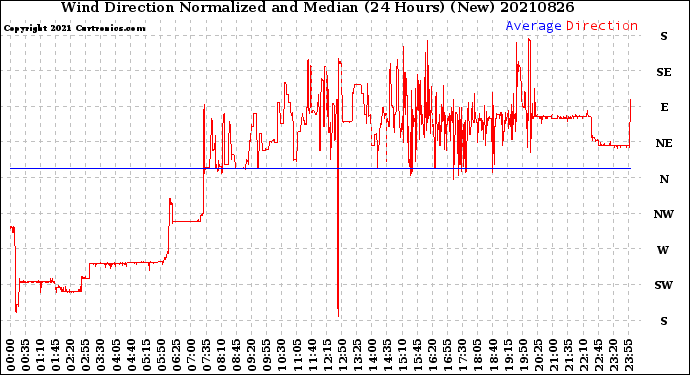Click the 08:10 time axis label
The height and width of the screenshot is (375, 690).
(221, 355)
